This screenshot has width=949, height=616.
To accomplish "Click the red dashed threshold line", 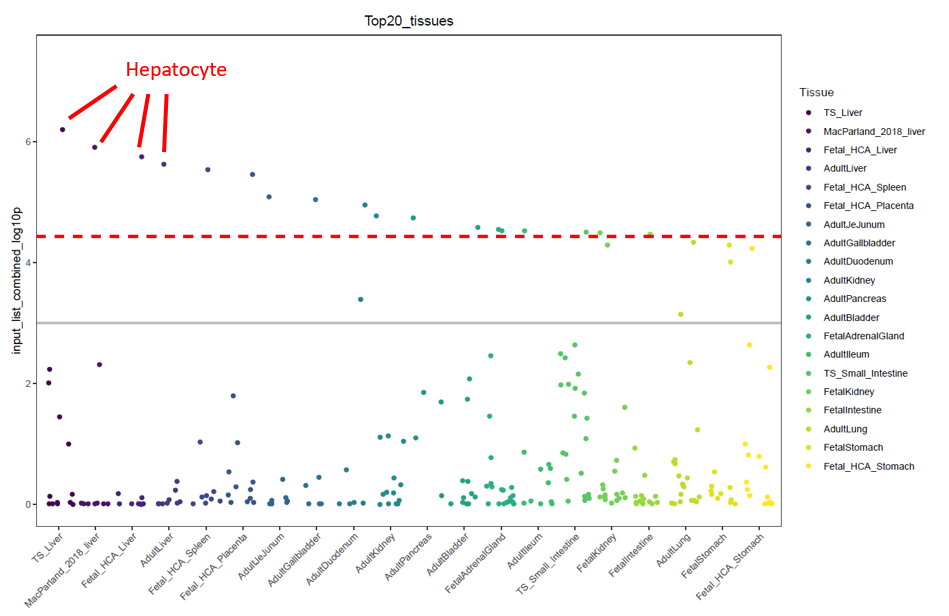I will [400, 237].
